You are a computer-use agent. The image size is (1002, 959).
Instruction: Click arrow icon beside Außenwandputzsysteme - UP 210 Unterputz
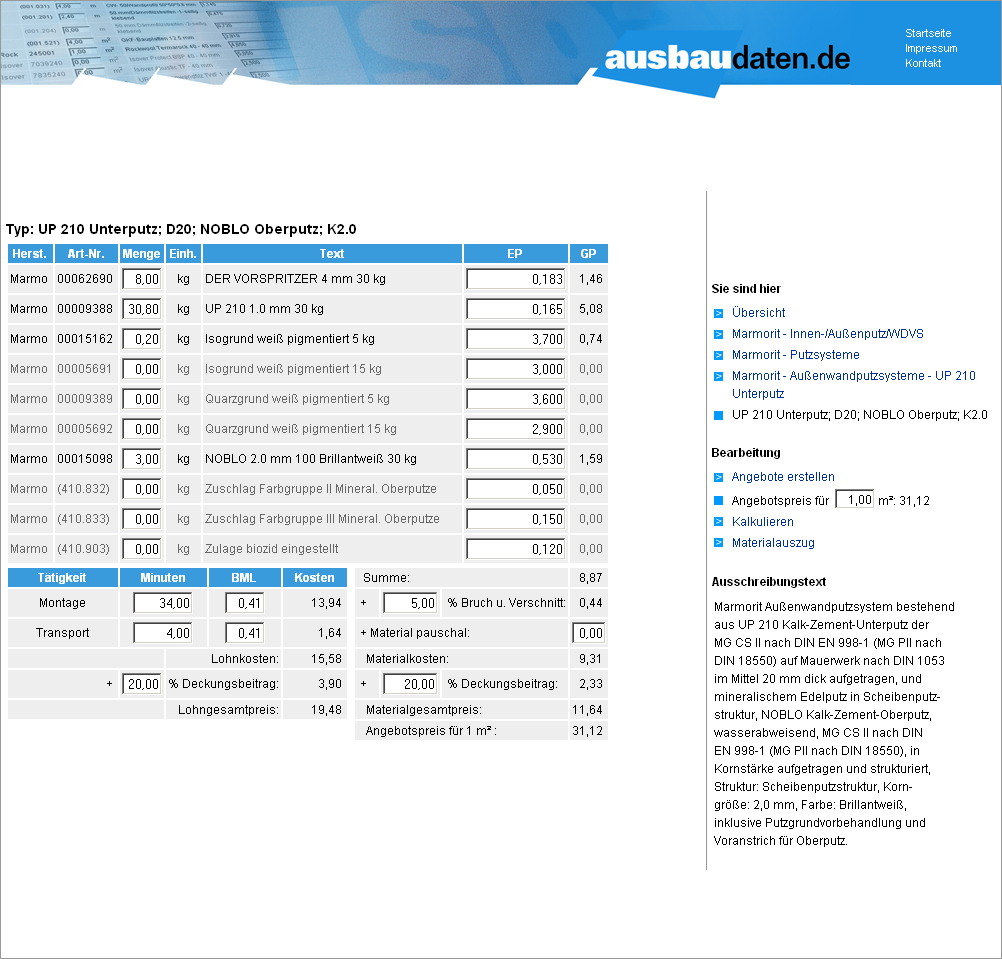point(718,376)
